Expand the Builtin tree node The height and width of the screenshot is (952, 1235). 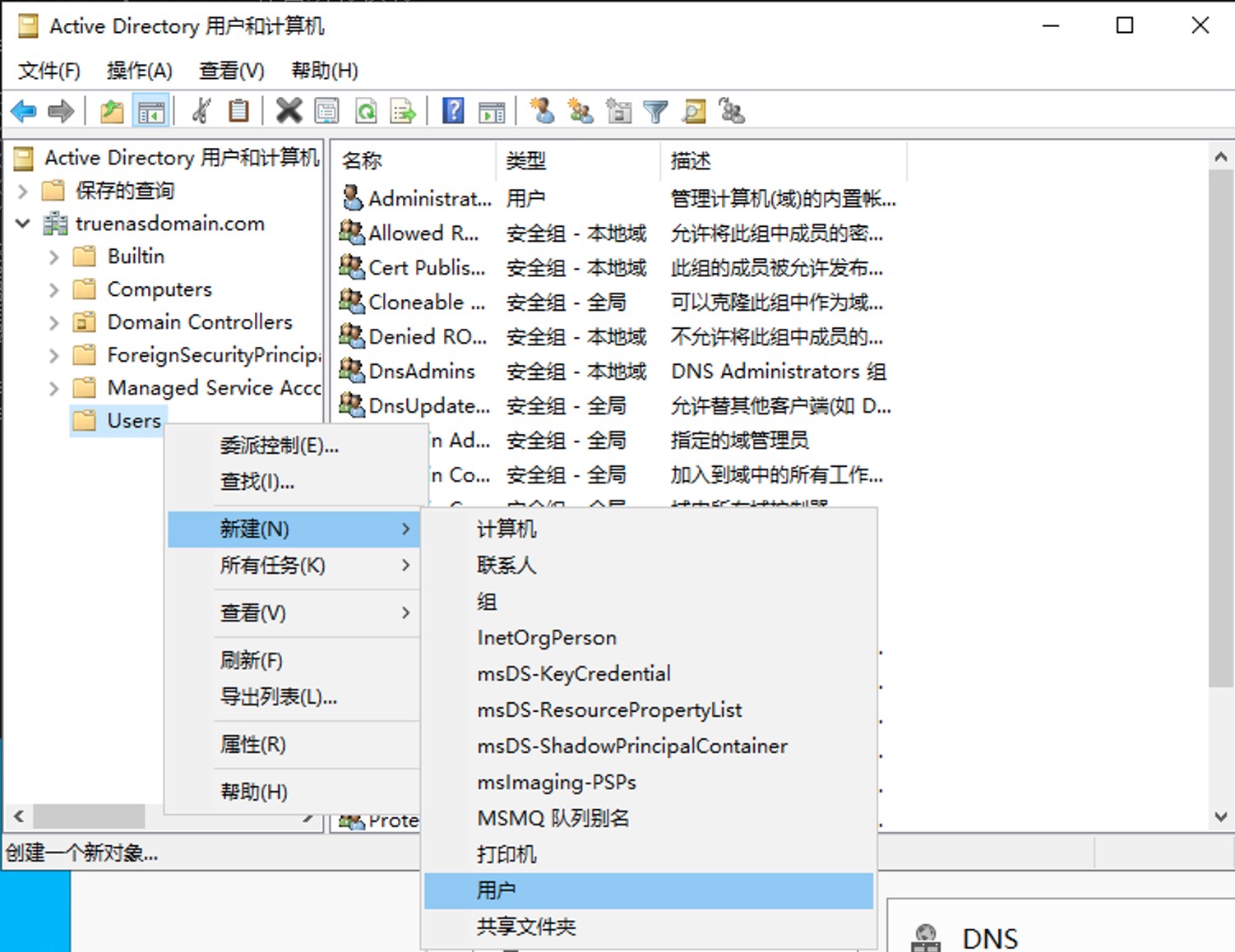tap(54, 257)
